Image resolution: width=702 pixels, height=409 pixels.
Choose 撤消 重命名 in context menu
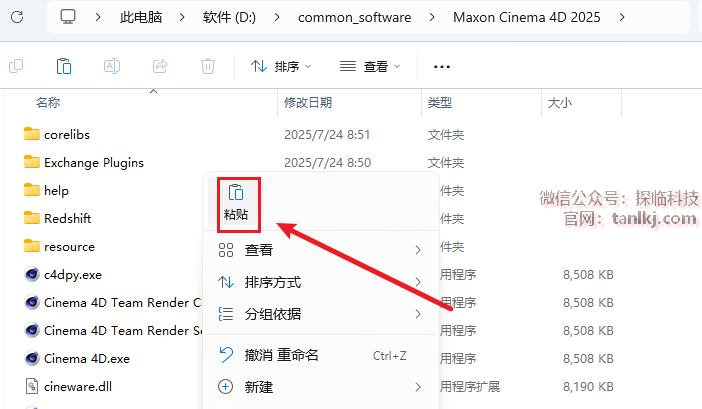(321, 355)
